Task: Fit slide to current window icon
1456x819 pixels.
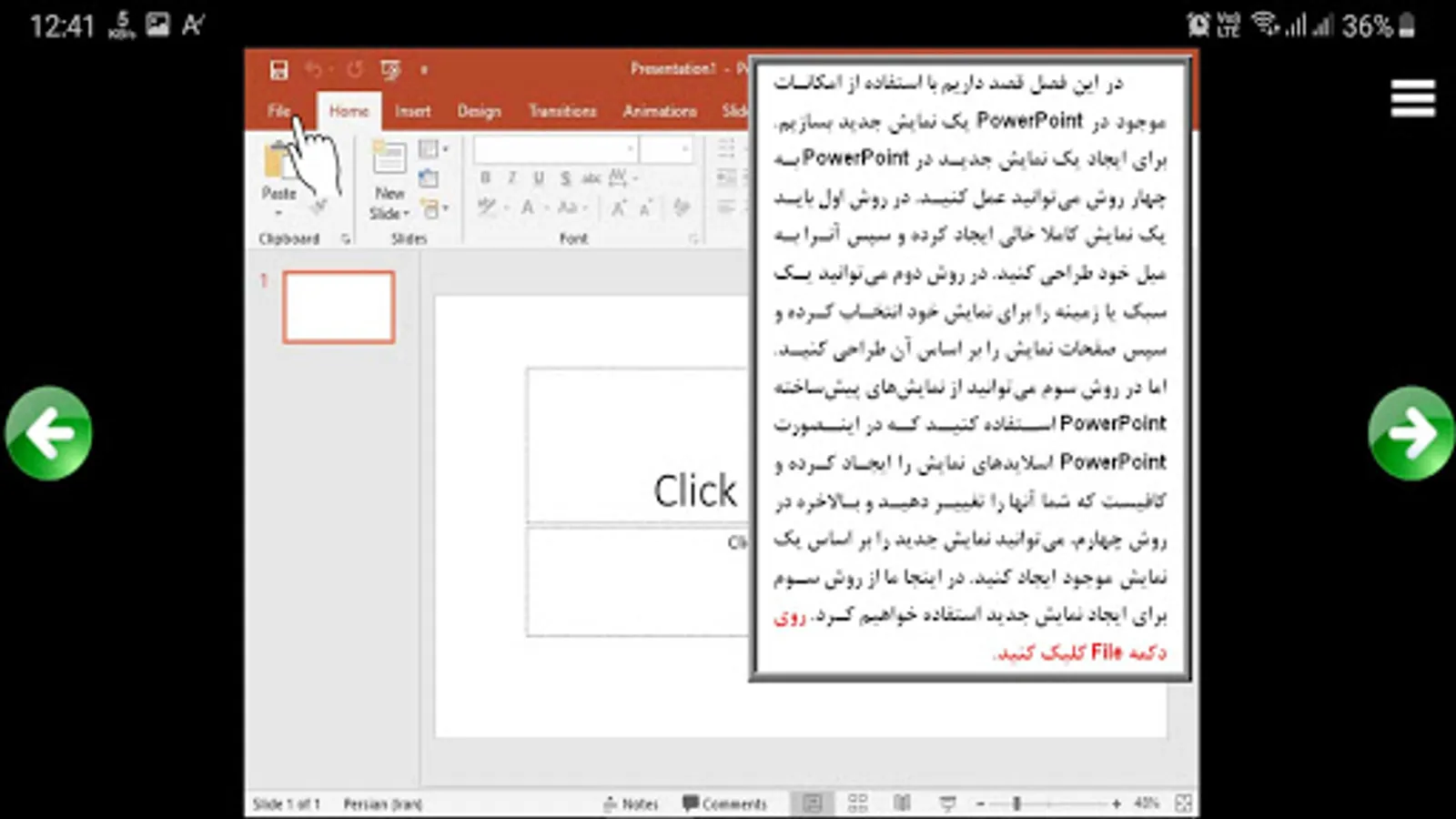Action: coord(1184,804)
